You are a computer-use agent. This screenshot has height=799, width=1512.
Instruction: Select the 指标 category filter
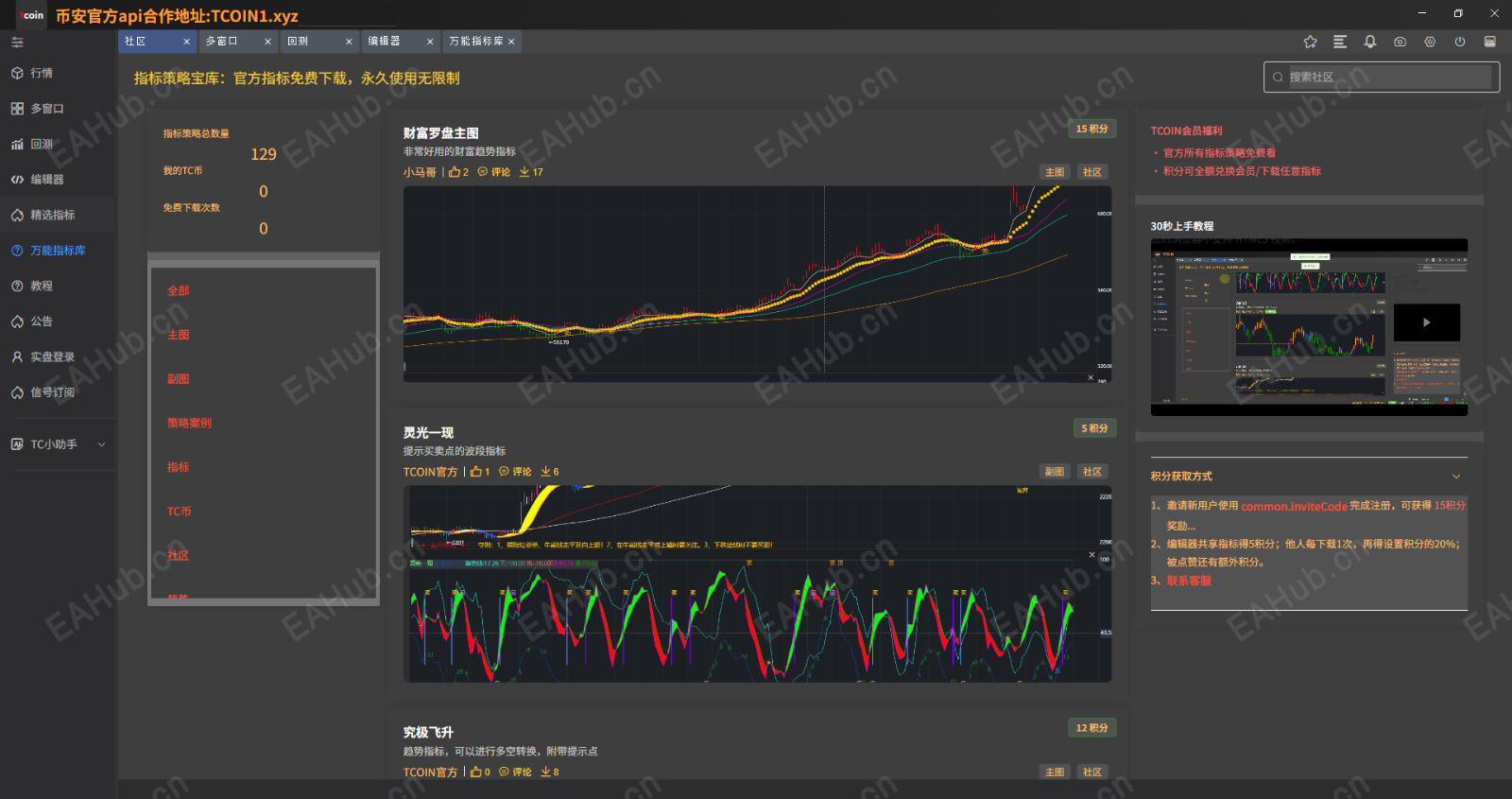[179, 467]
